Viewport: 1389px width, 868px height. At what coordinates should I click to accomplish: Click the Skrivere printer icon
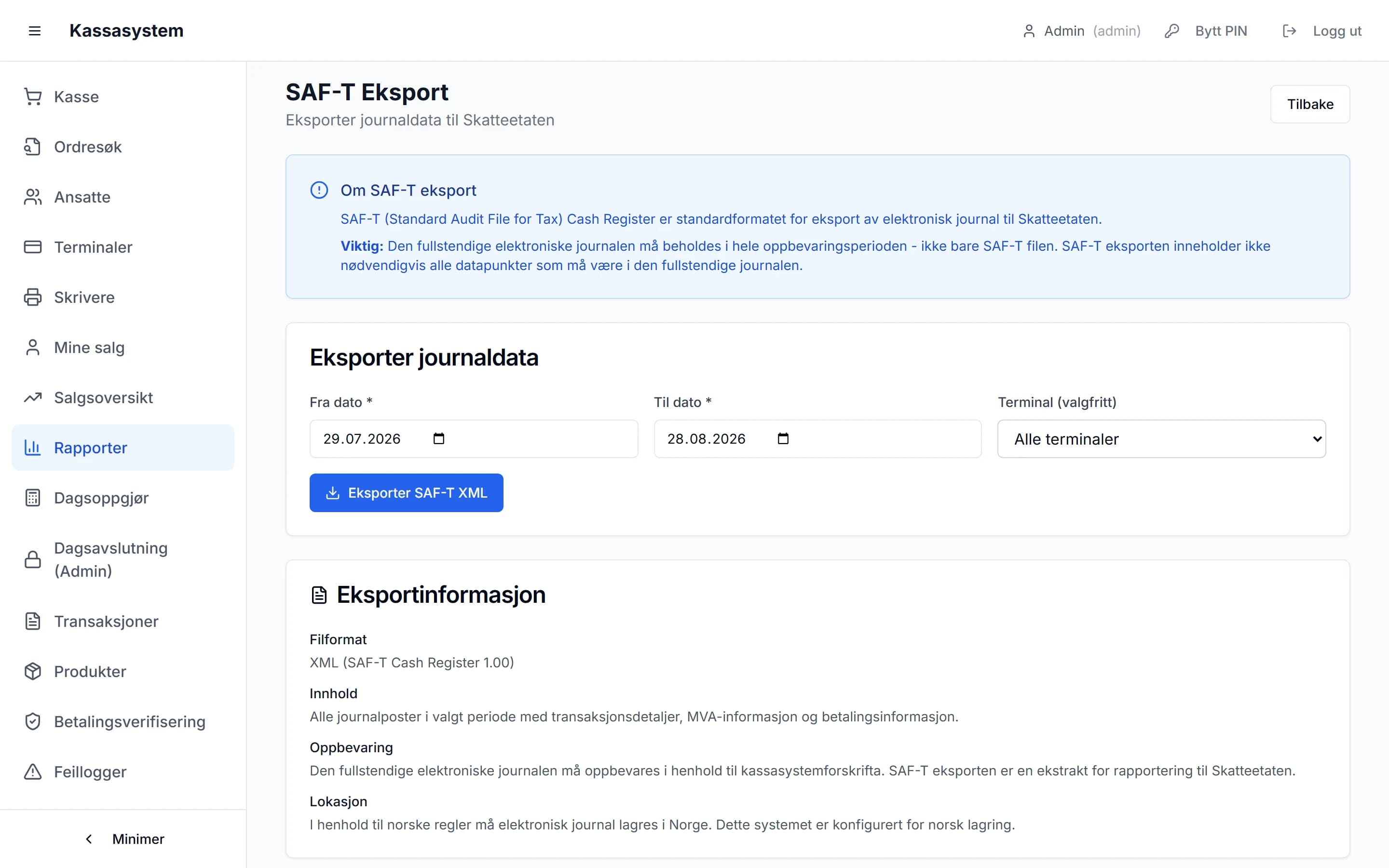pyautogui.click(x=33, y=298)
